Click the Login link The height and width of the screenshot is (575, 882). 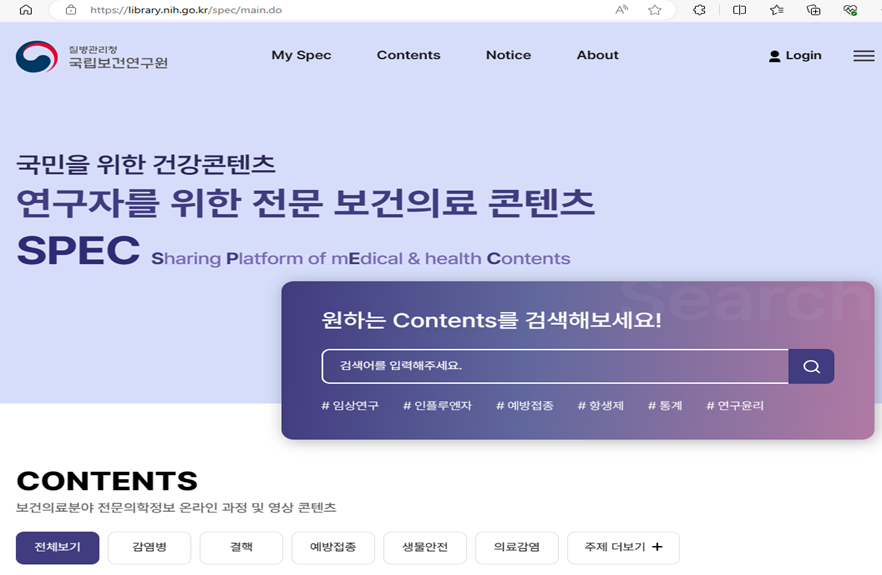[795, 56]
